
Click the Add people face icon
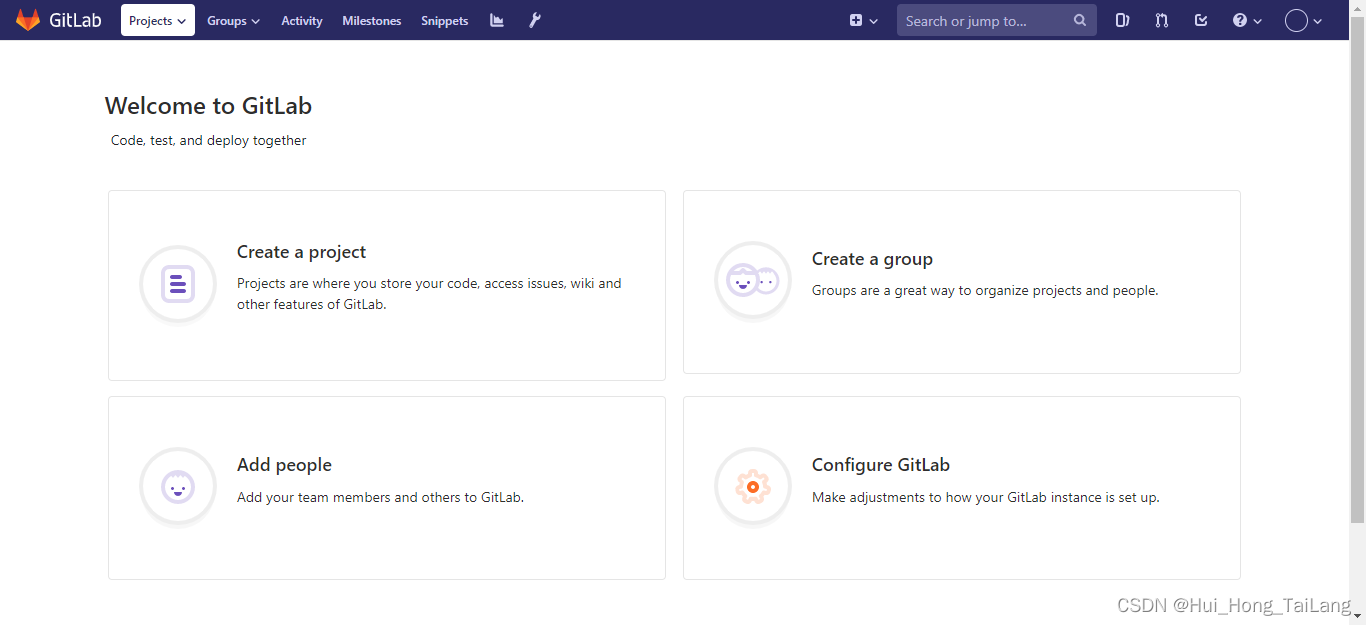178,487
